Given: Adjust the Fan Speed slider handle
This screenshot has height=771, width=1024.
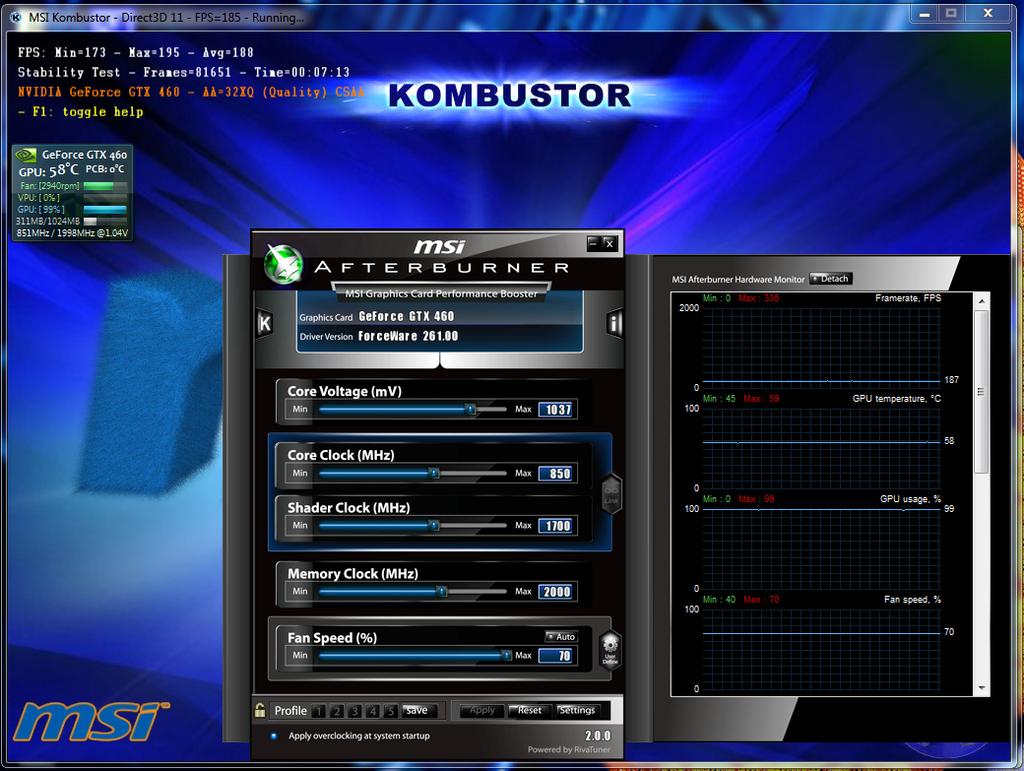Looking at the screenshot, I should click(506, 655).
